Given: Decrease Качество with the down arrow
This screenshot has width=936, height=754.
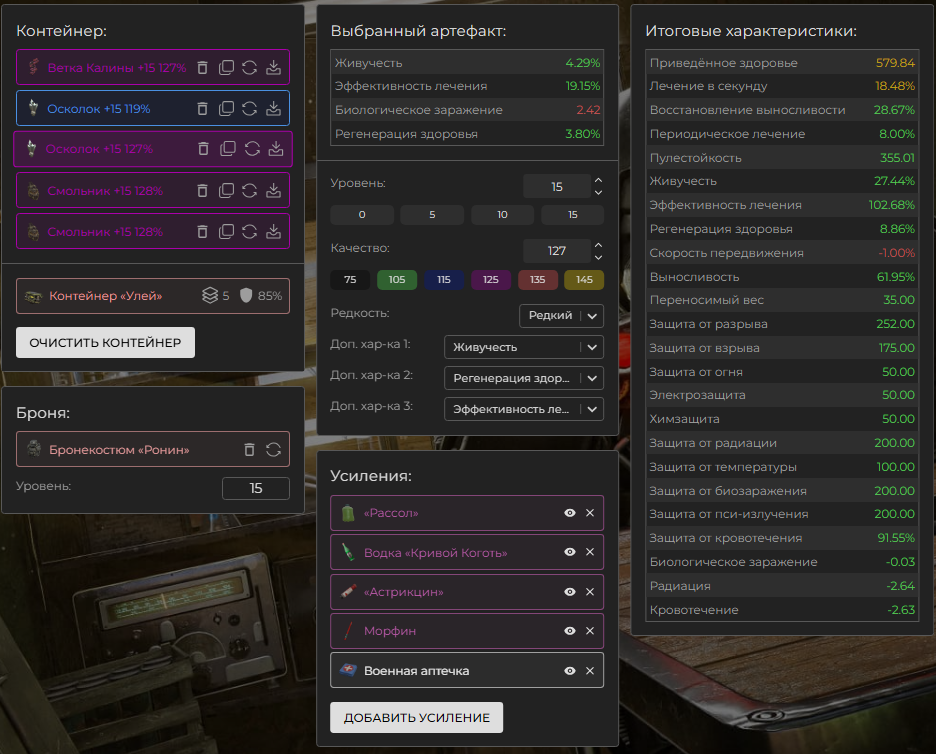Looking at the screenshot, I should 598,257.
